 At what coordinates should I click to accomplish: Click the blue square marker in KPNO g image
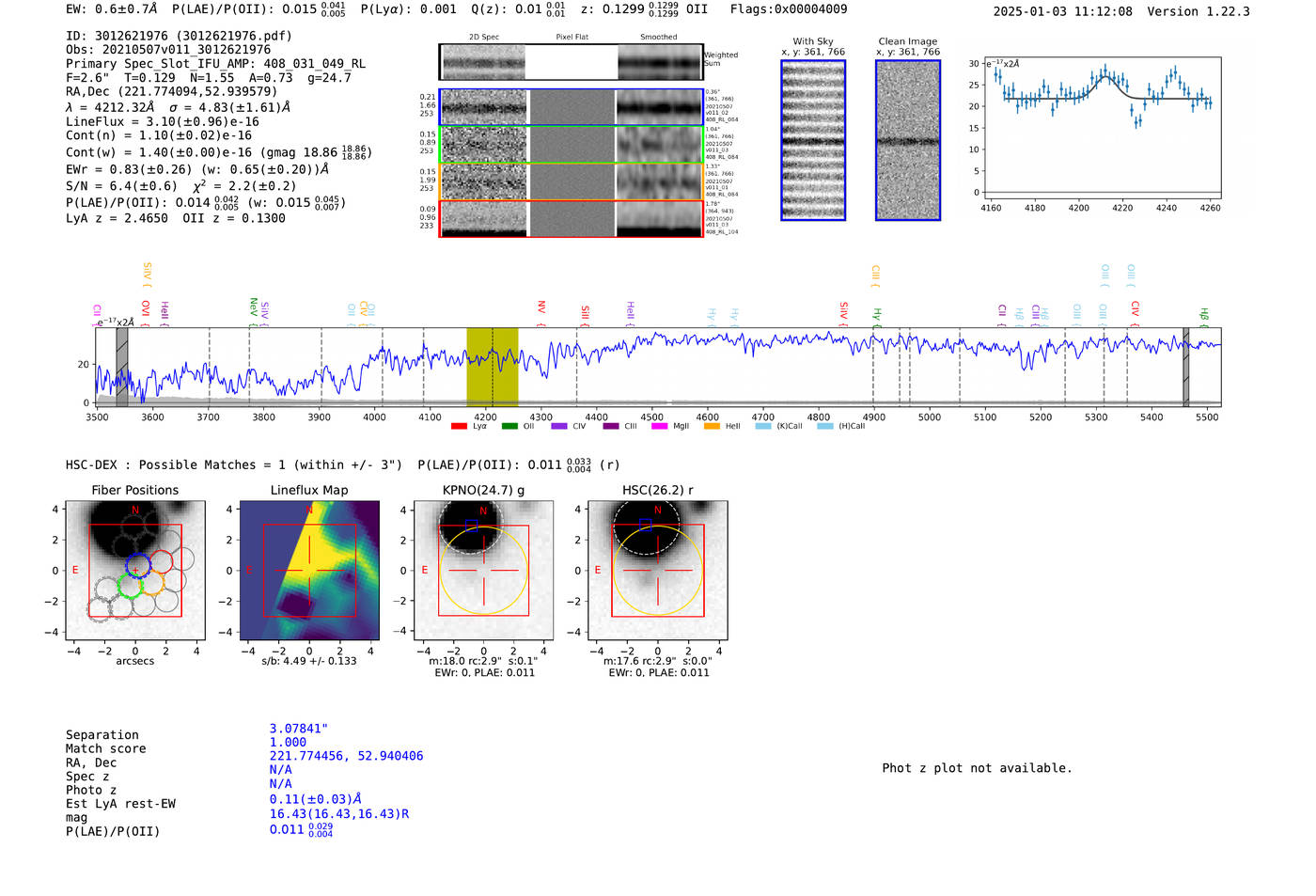coord(472,524)
